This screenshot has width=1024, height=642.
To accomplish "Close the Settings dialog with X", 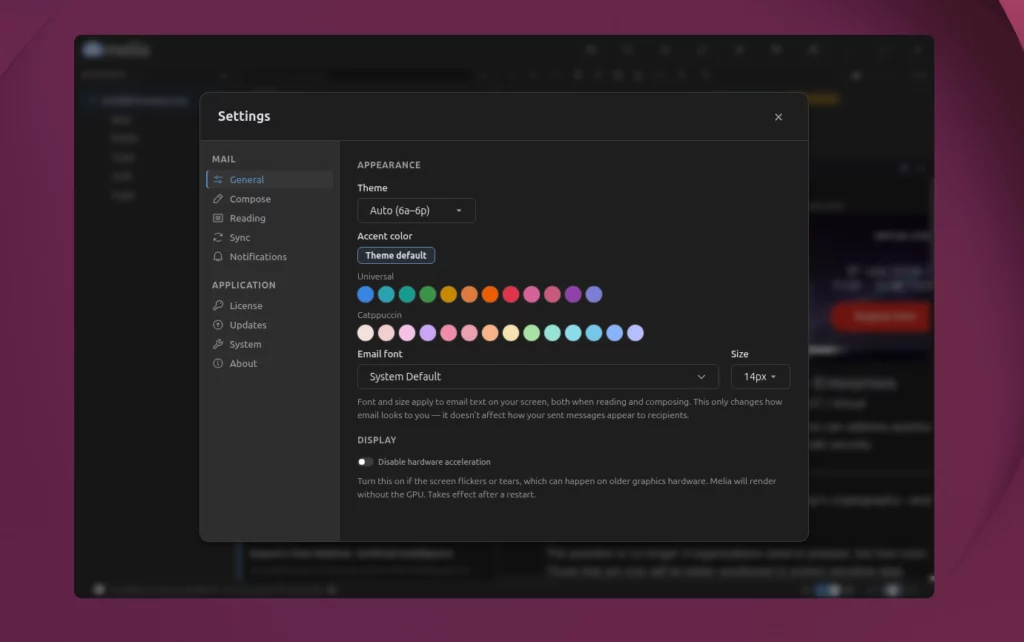I will tap(778, 117).
